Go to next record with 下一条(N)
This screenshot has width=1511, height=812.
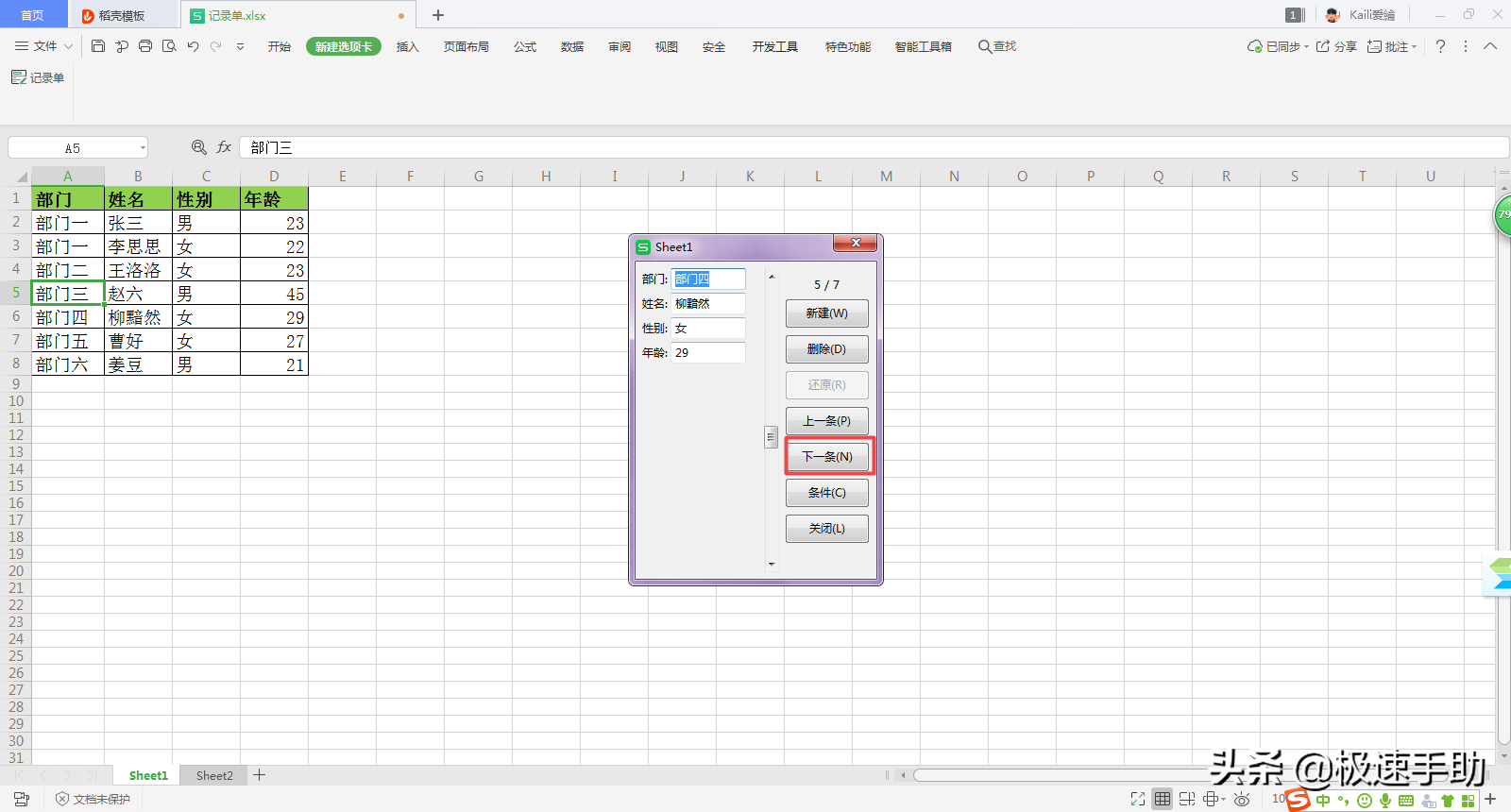[827, 457]
